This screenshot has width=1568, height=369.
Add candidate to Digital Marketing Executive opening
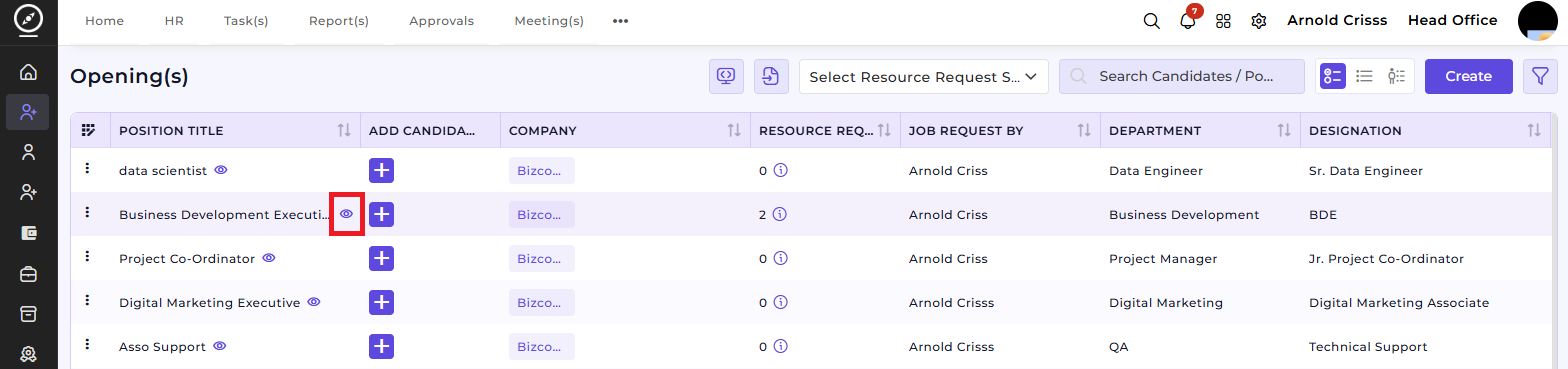coord(381,302)
